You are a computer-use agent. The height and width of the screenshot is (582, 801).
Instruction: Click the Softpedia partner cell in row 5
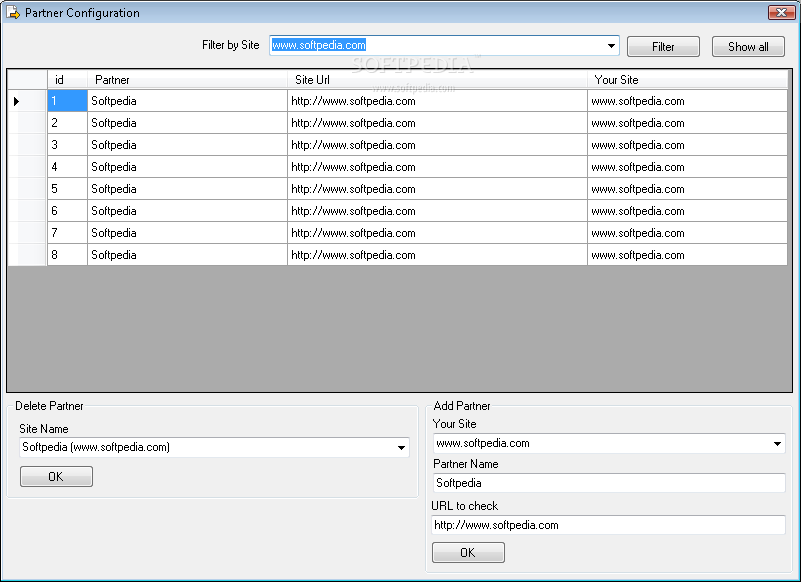point(187,189)
